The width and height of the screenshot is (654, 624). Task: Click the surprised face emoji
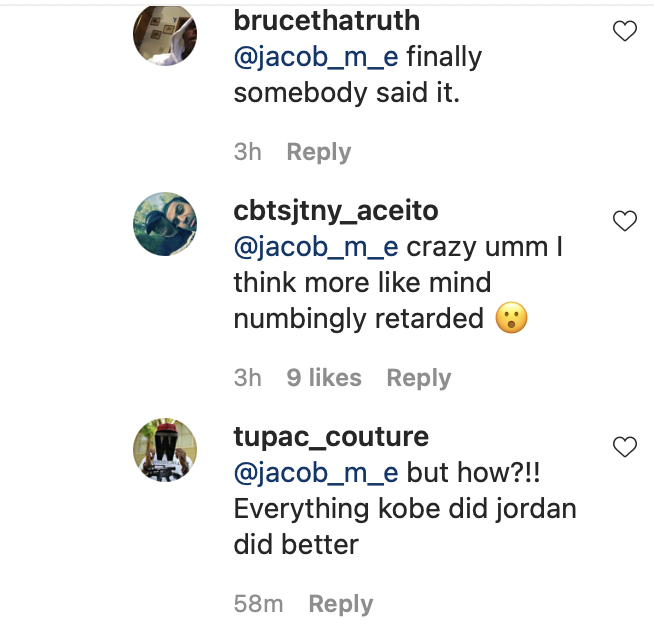coord(511,319)
